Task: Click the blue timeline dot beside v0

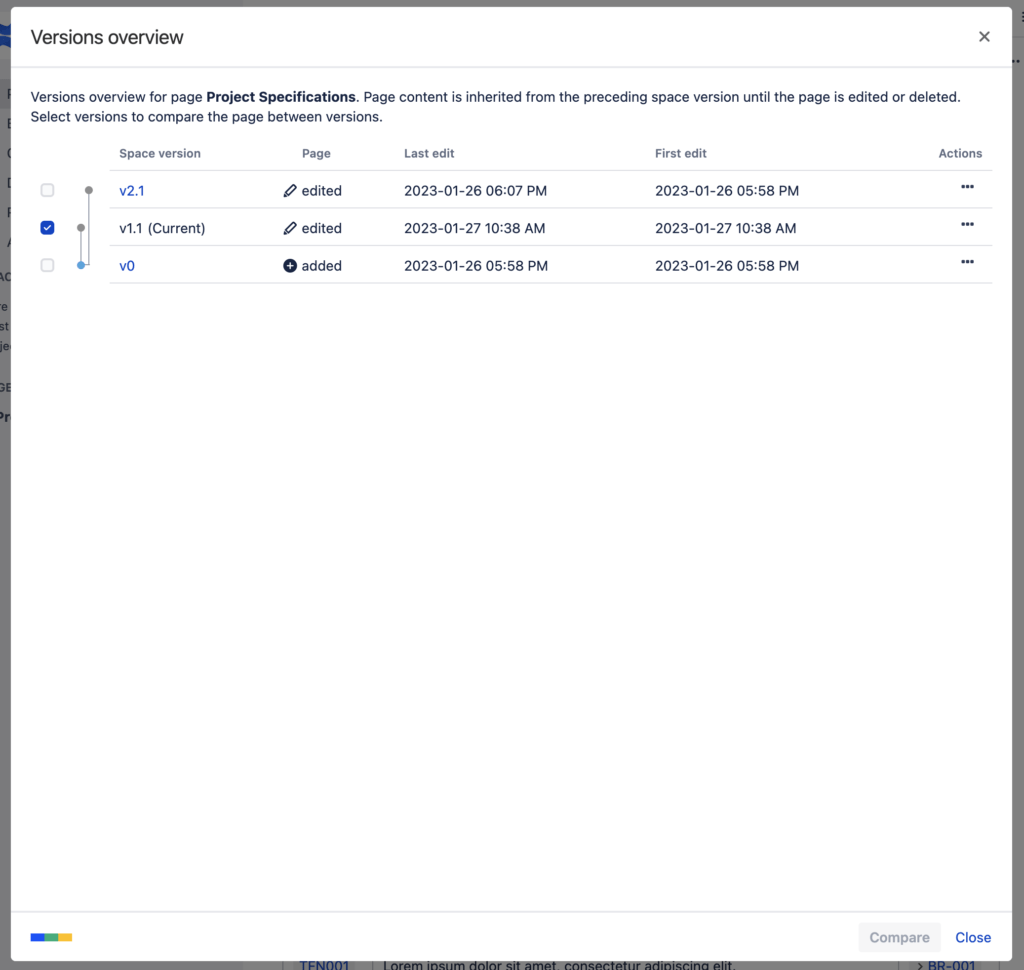Action: (81, 266)
